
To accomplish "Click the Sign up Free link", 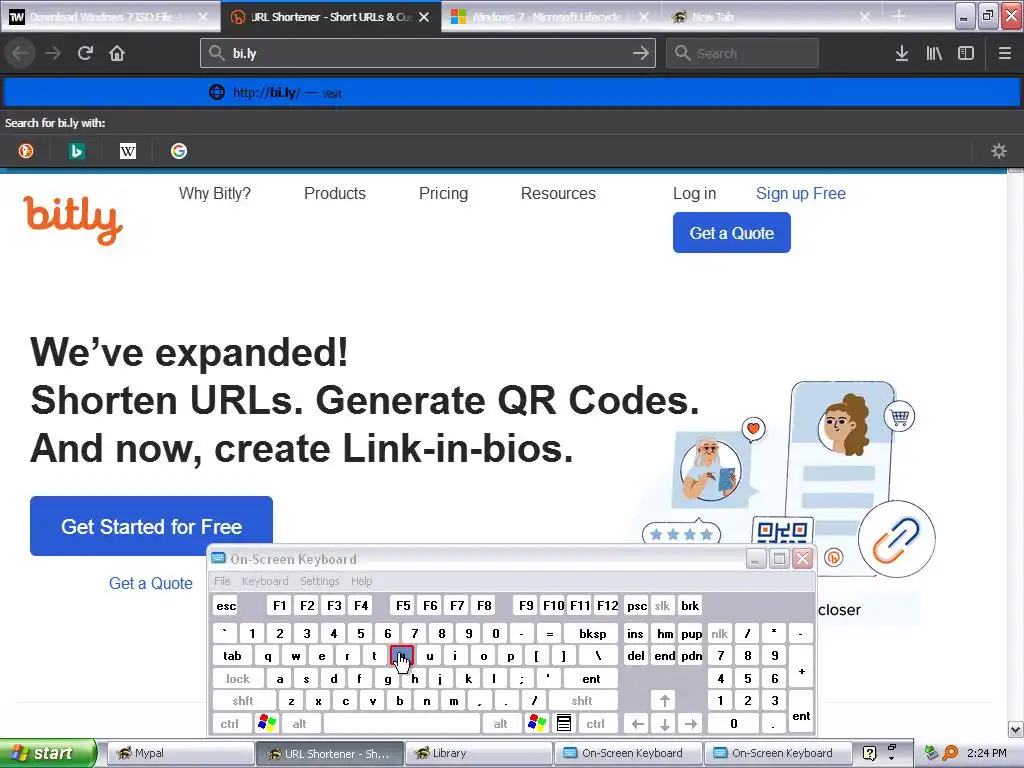I will (801, 193).
